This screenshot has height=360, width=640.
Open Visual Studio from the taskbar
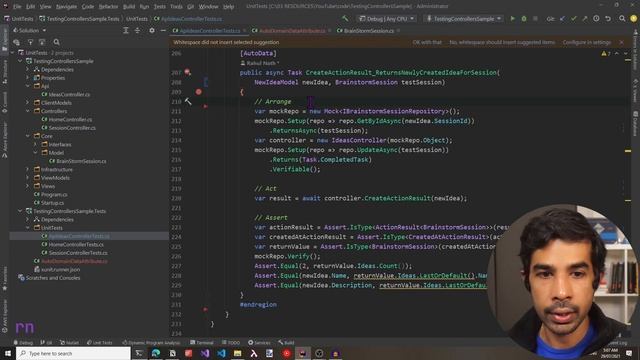(205, 353)
